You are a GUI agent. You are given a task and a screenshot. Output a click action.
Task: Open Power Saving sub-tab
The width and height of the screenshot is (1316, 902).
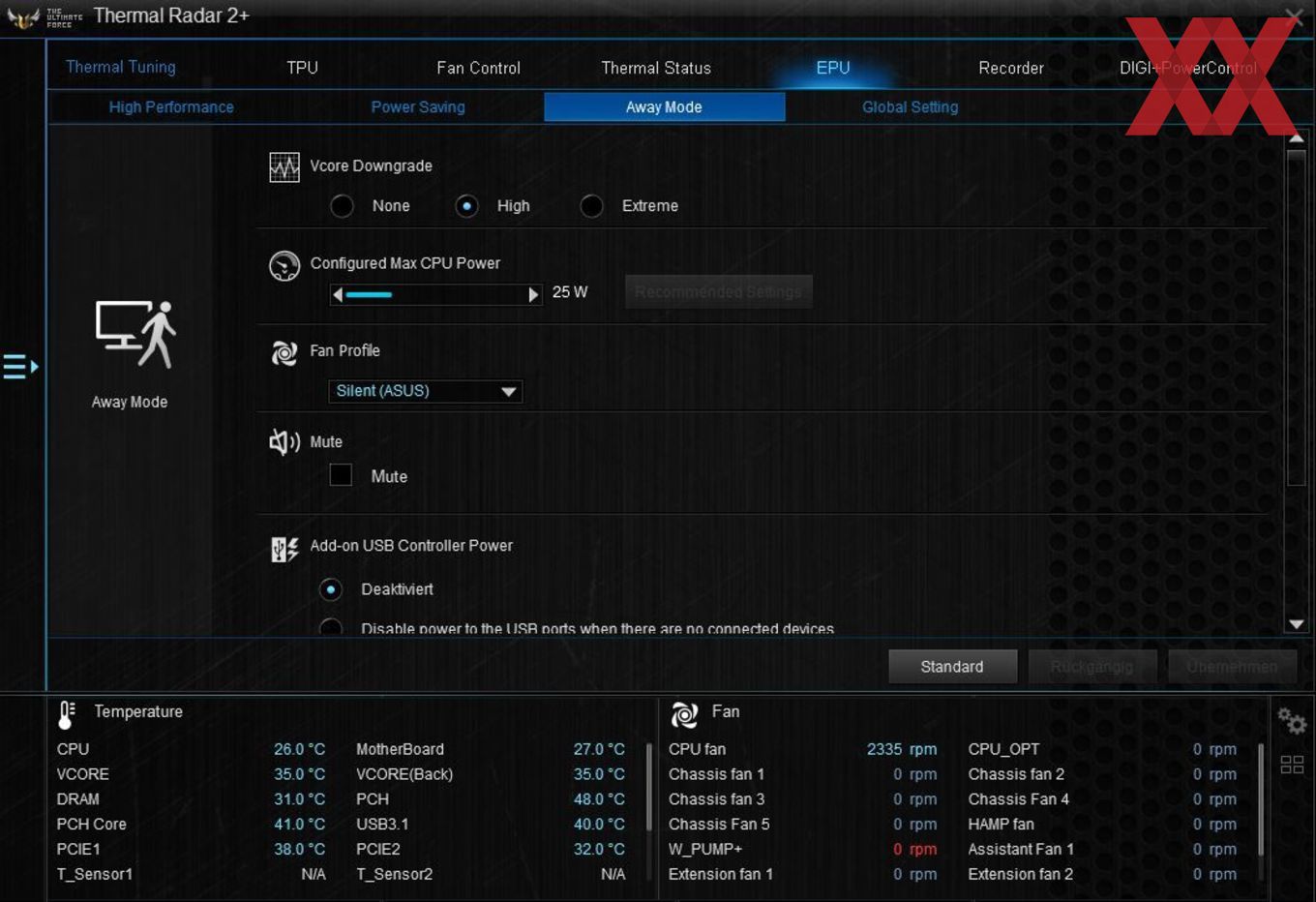[x=418, y=107]
